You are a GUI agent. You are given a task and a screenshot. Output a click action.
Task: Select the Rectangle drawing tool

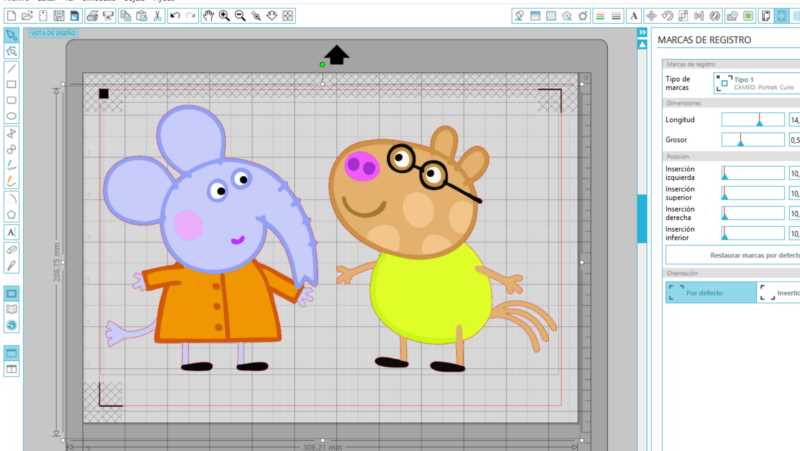click(11, 84)
